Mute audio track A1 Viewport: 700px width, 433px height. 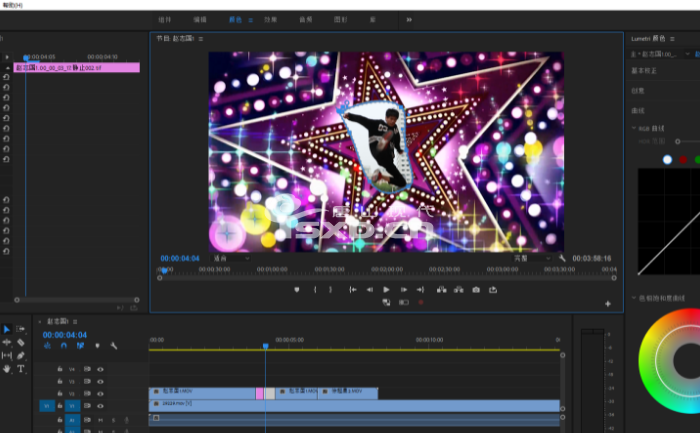(x=100, y=420)
